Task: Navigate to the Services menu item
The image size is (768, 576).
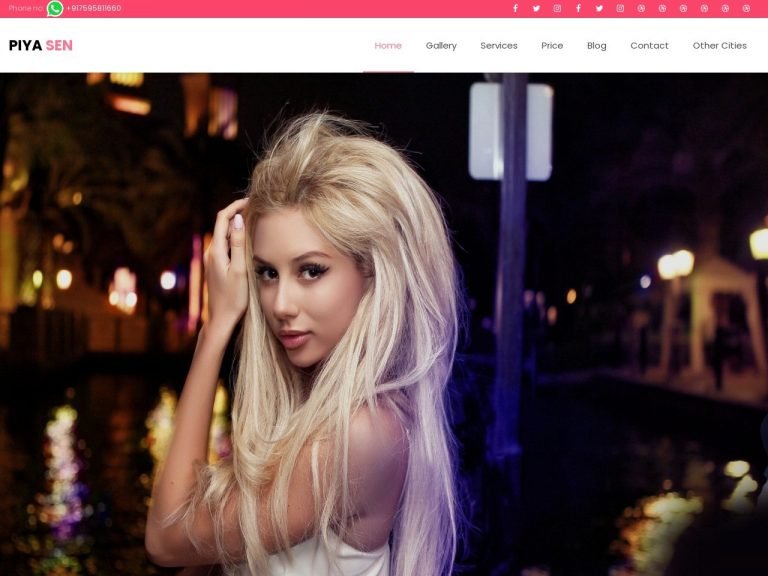Action: [x=499, y=46]
